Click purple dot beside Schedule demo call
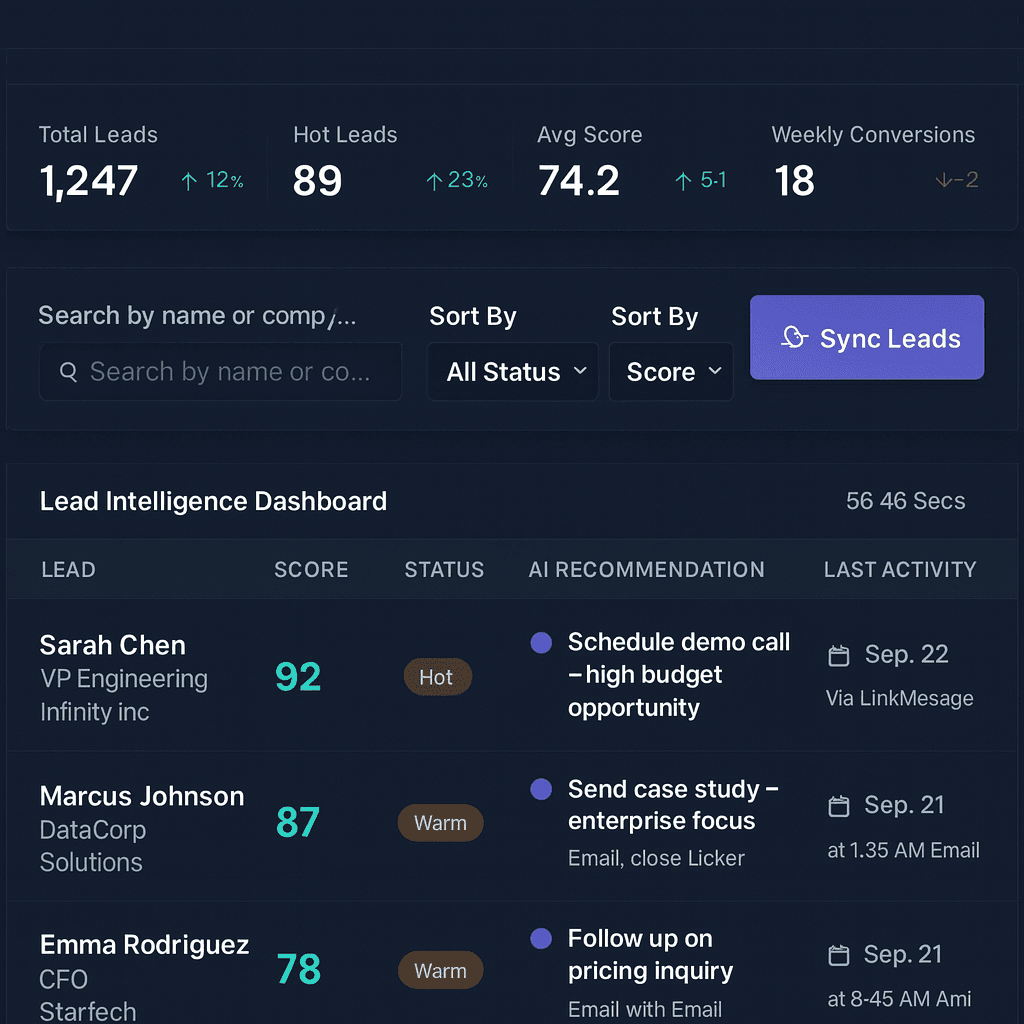 coord(541,643)
